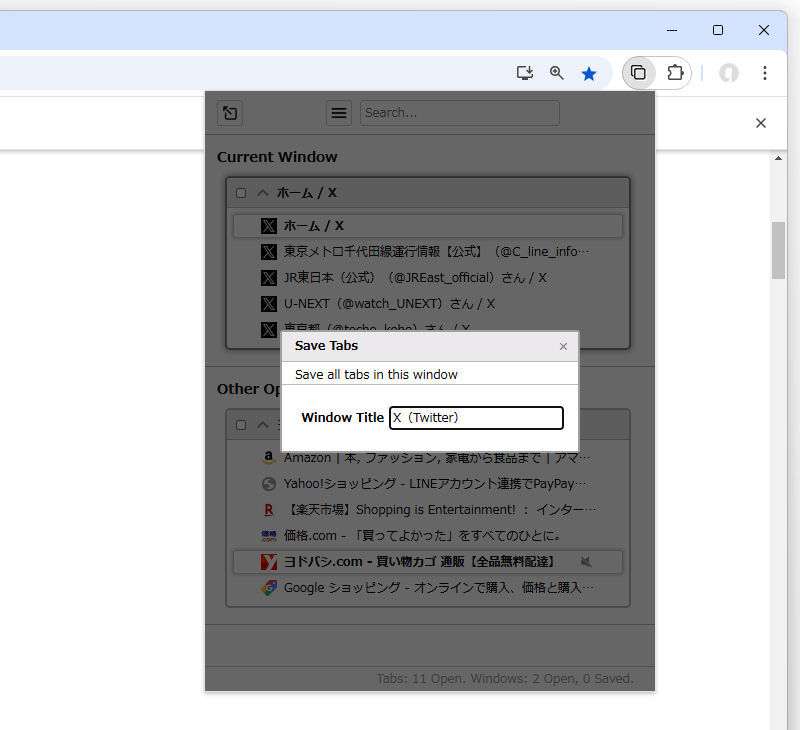
Task: Click the X favicon of JR東日本 row
Action: click(269, 278)
